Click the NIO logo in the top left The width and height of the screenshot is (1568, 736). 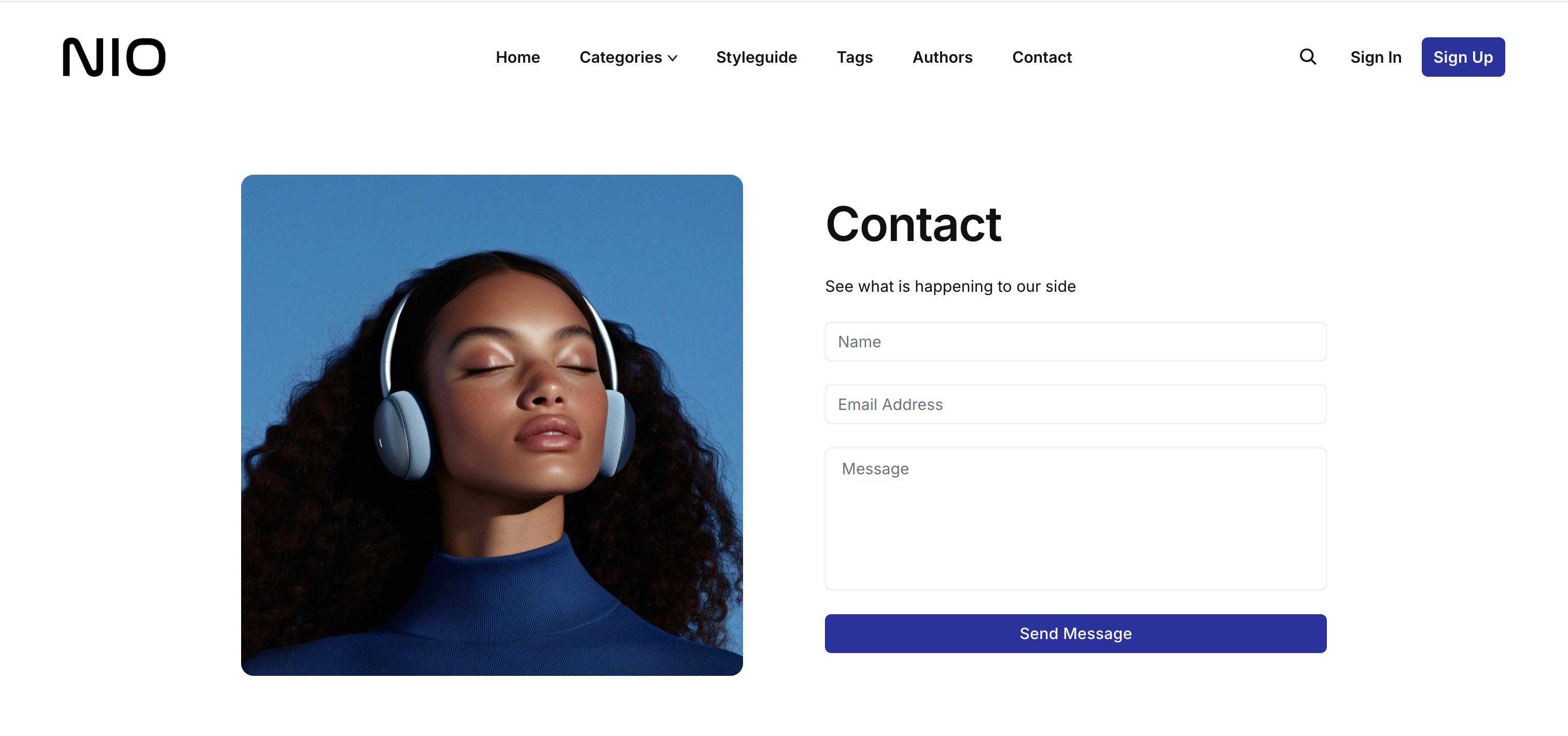(114, 57)
